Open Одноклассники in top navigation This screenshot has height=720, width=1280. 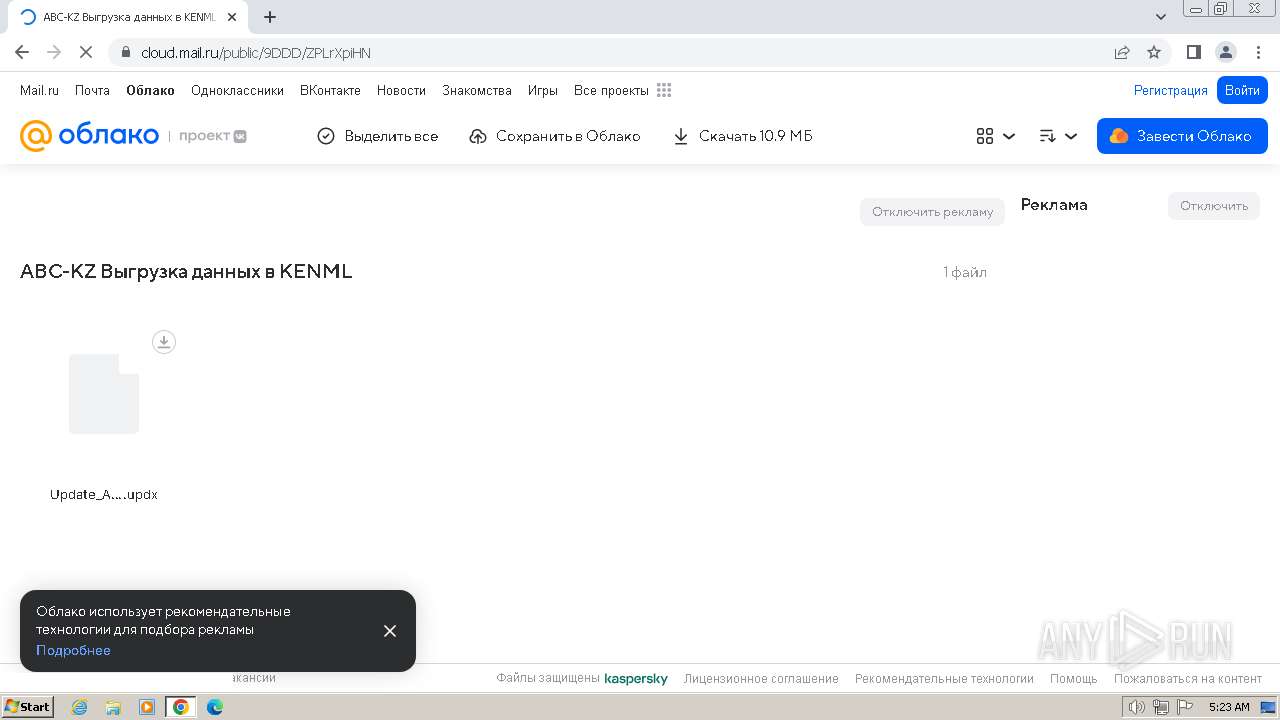(x=237, y=90)
